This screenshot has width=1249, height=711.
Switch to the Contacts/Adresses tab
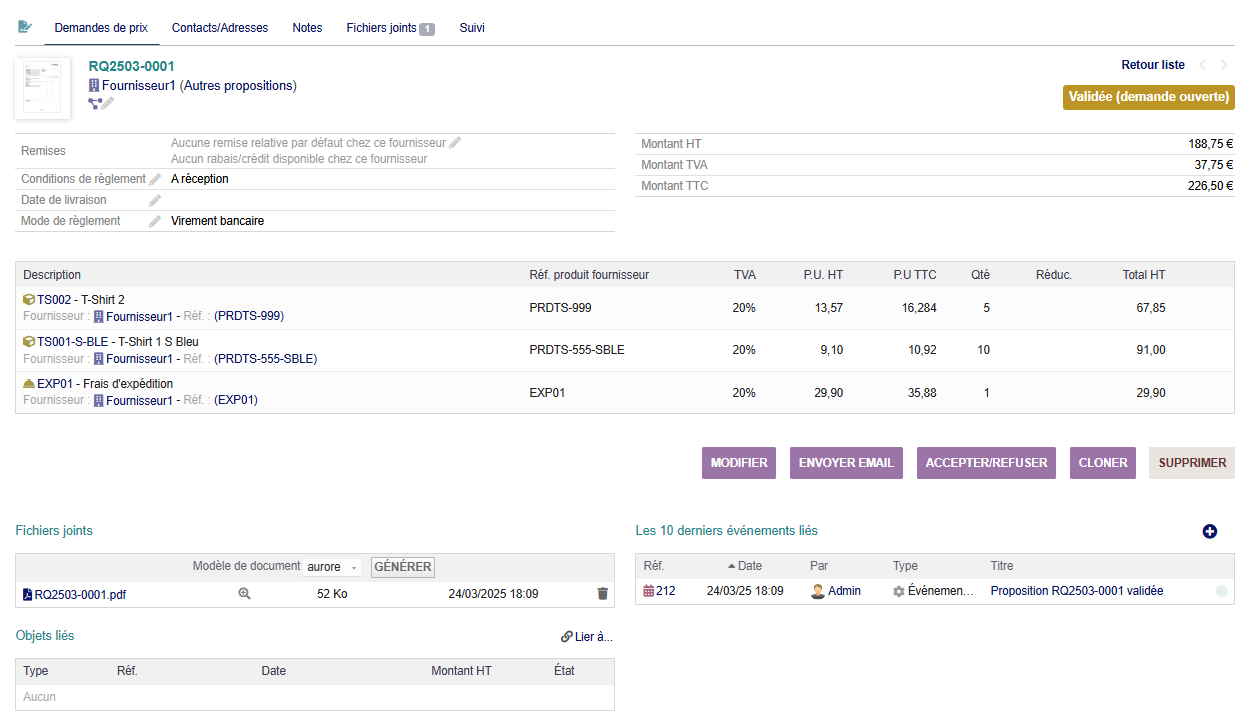click(220, 28)
